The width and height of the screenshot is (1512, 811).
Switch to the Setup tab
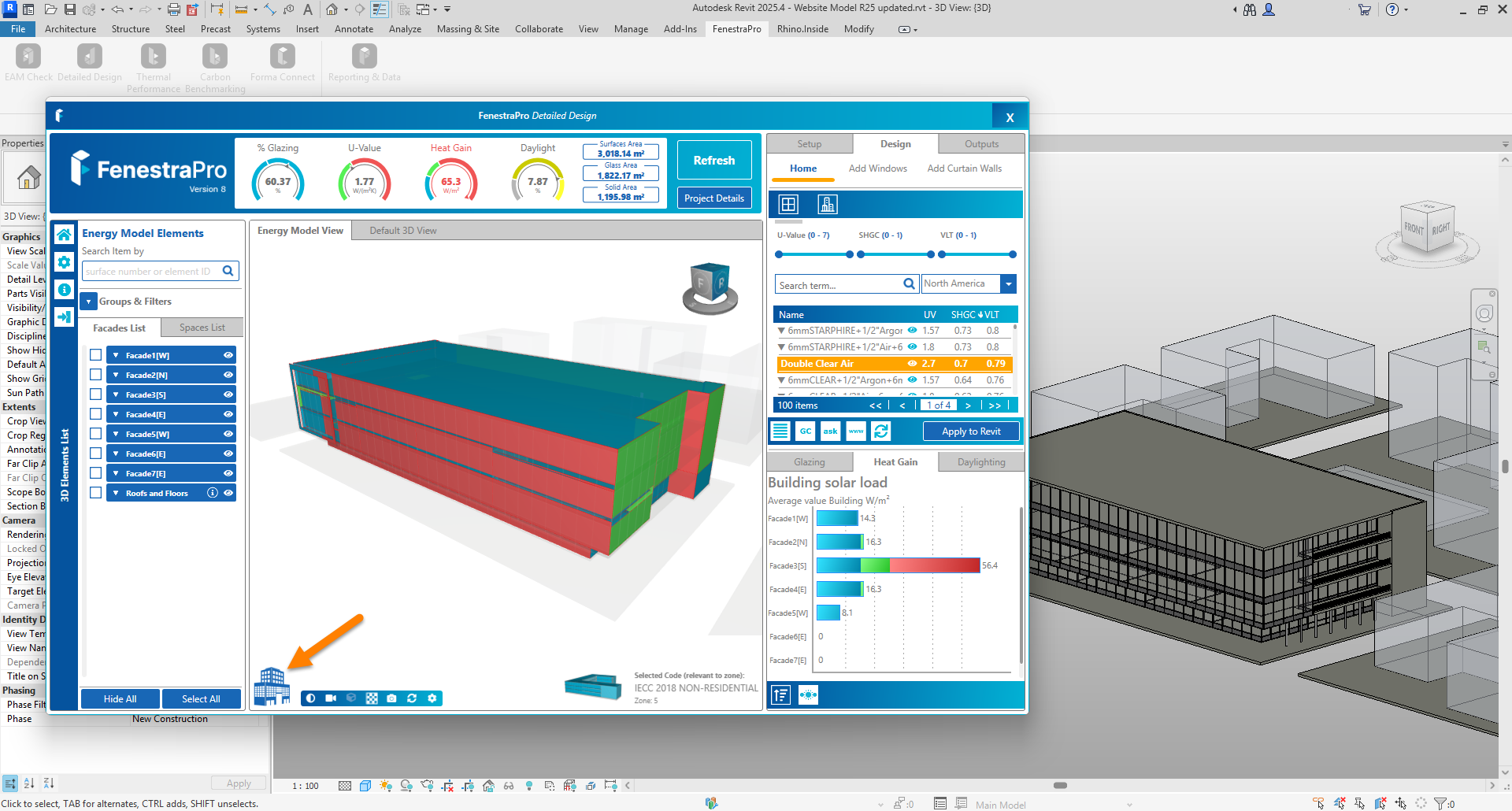(809, 144)
